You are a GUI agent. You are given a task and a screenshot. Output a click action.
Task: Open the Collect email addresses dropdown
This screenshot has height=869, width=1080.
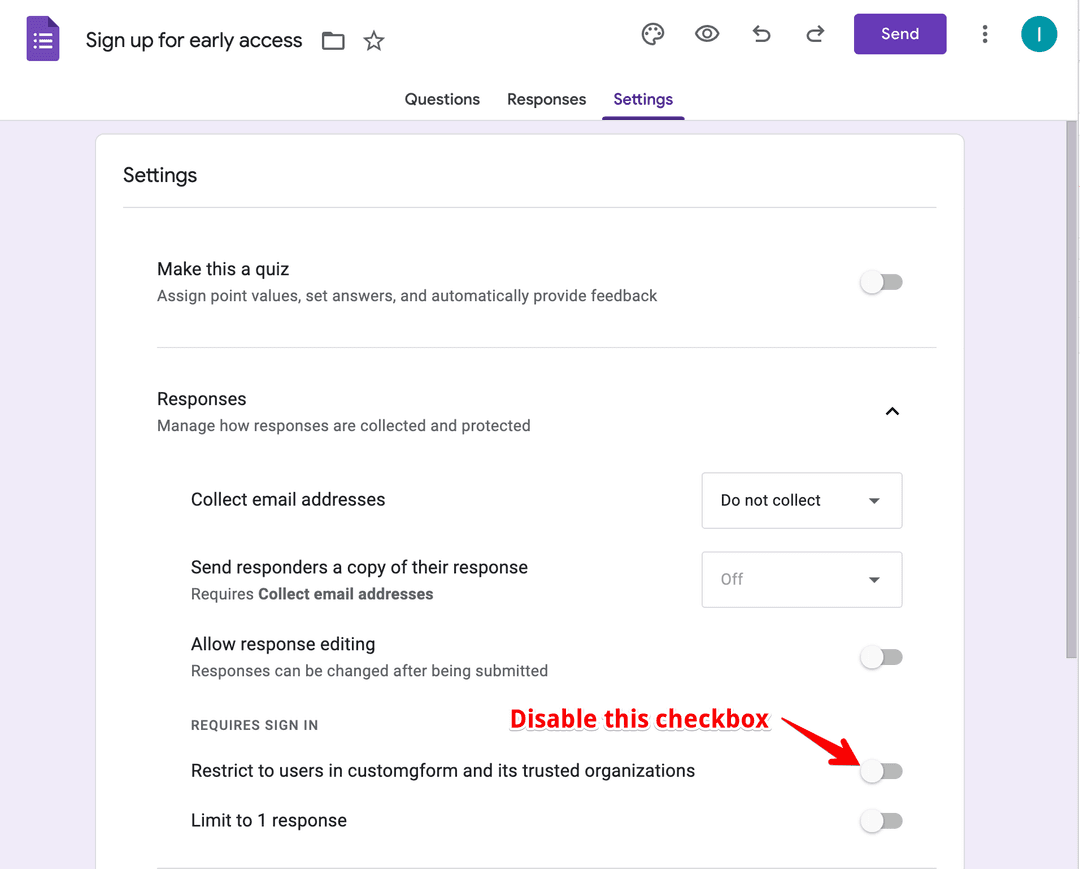coord(801,500)
